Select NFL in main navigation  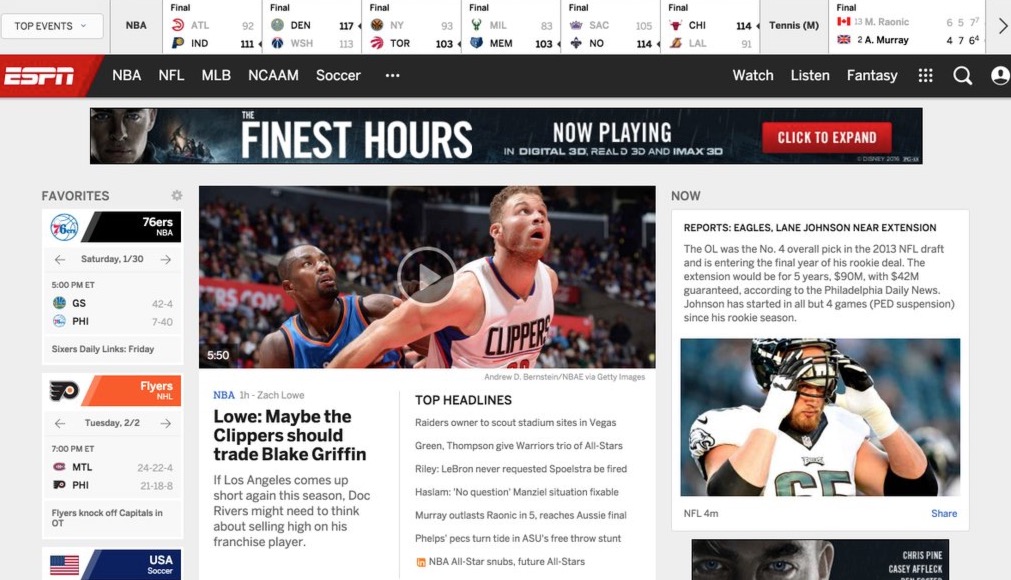pyautogui.click(x=171, y=75)
